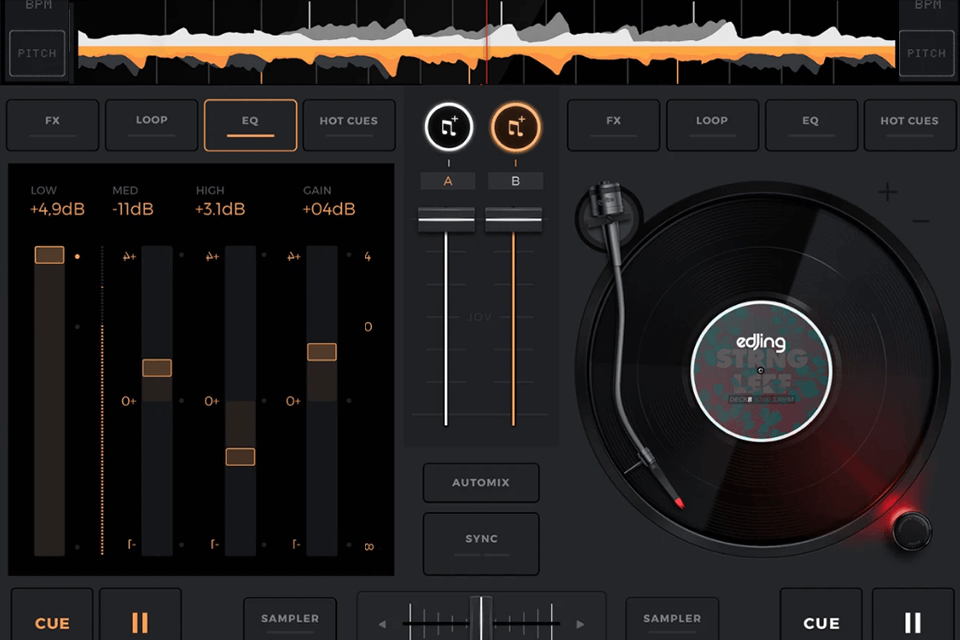The height and width of the screenshot is (640, 960).
Task: Click the HIGH EQ slider handle
Action: pos(240,457)
